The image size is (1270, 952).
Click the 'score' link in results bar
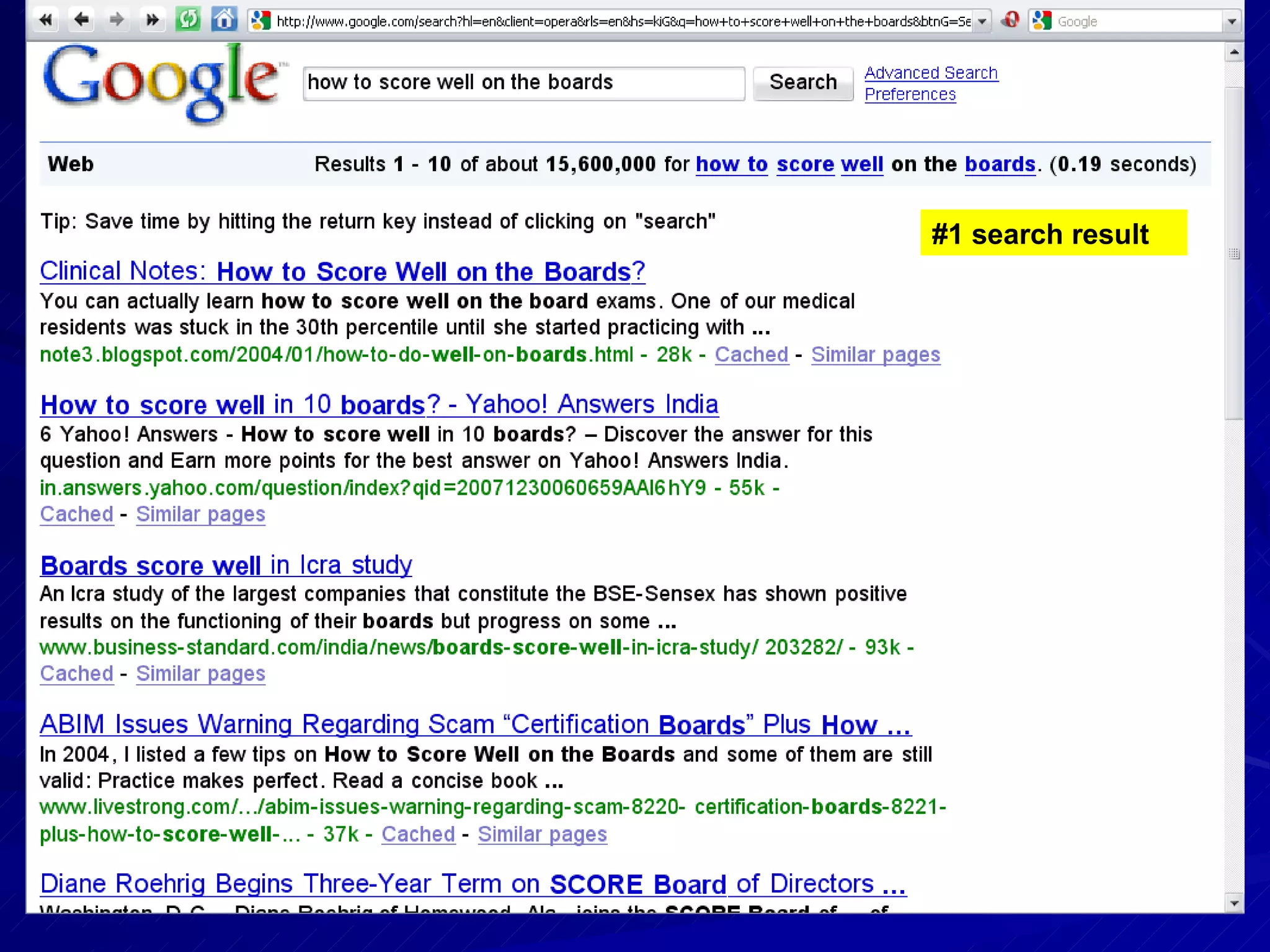coord(806,164)
